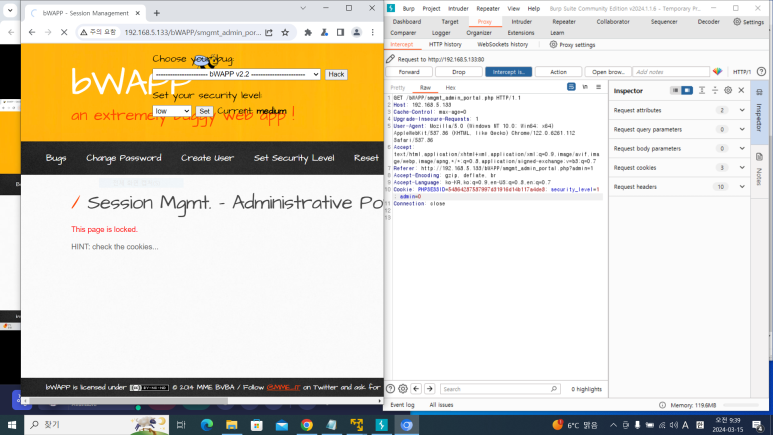Open search settings gear at bottom
773x435 pixels.
click(403, 389)
